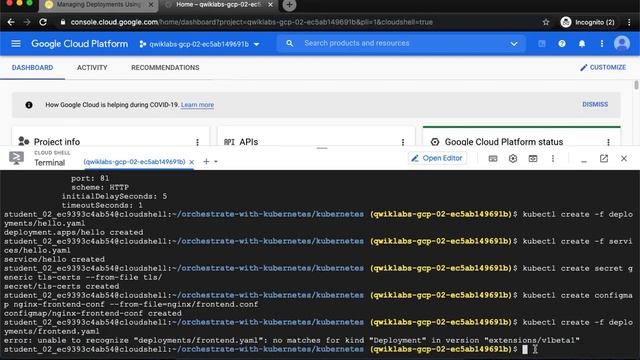Screen dimensions: 640x360
Task: Toggle on-screen keyboard in Cloud Shell
Action: pyautogui.click(x=493, y=158)
